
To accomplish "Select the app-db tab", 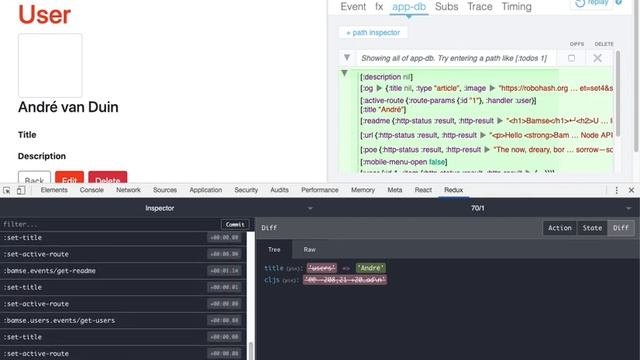I will [409, 7].
